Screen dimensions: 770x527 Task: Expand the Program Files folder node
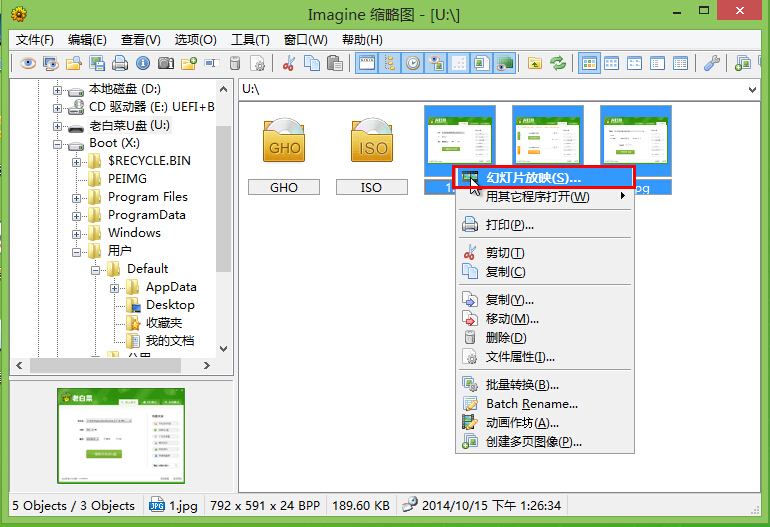click(76, 198)
